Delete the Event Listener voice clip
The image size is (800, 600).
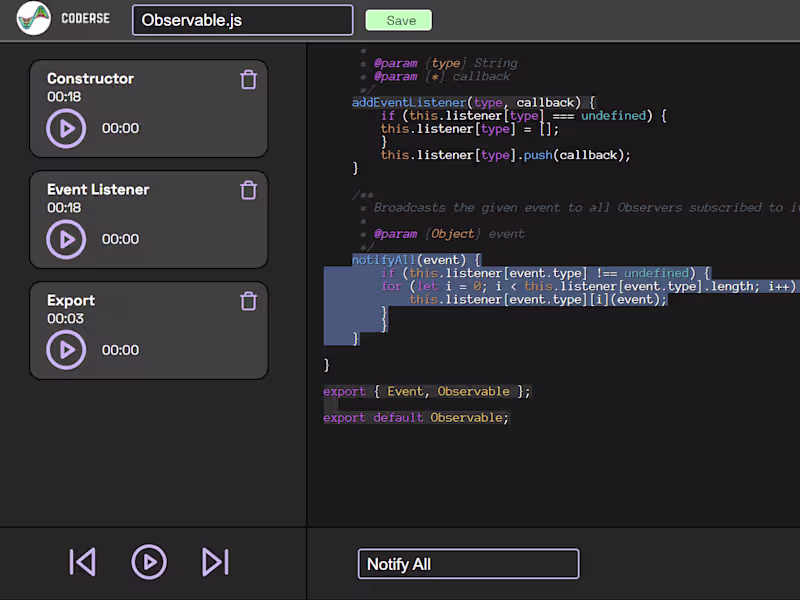pyautogui.click(x=248, y=190)
